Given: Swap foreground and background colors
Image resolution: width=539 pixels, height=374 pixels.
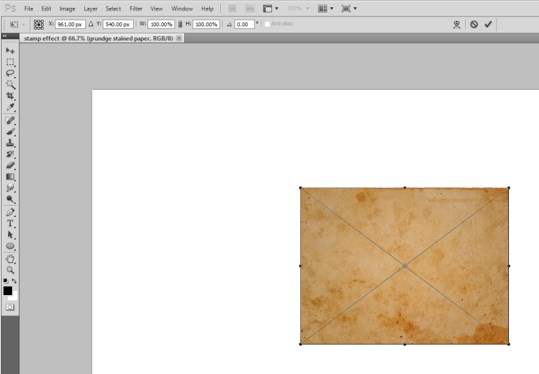Looking at the screenshot, I should pyautogui.click(x=14, y=281).
